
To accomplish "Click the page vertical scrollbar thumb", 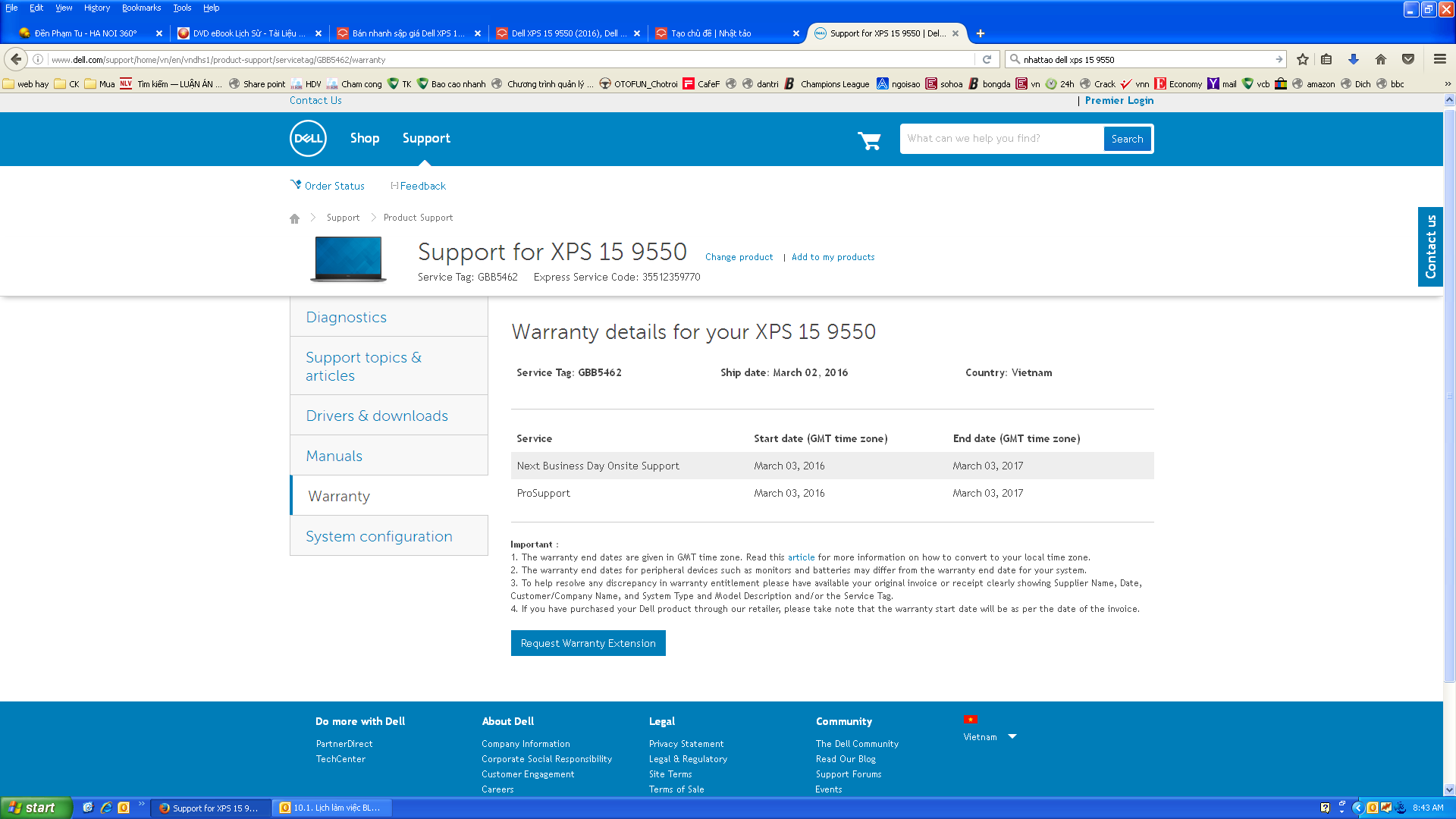I will [x=1449, y=394].
